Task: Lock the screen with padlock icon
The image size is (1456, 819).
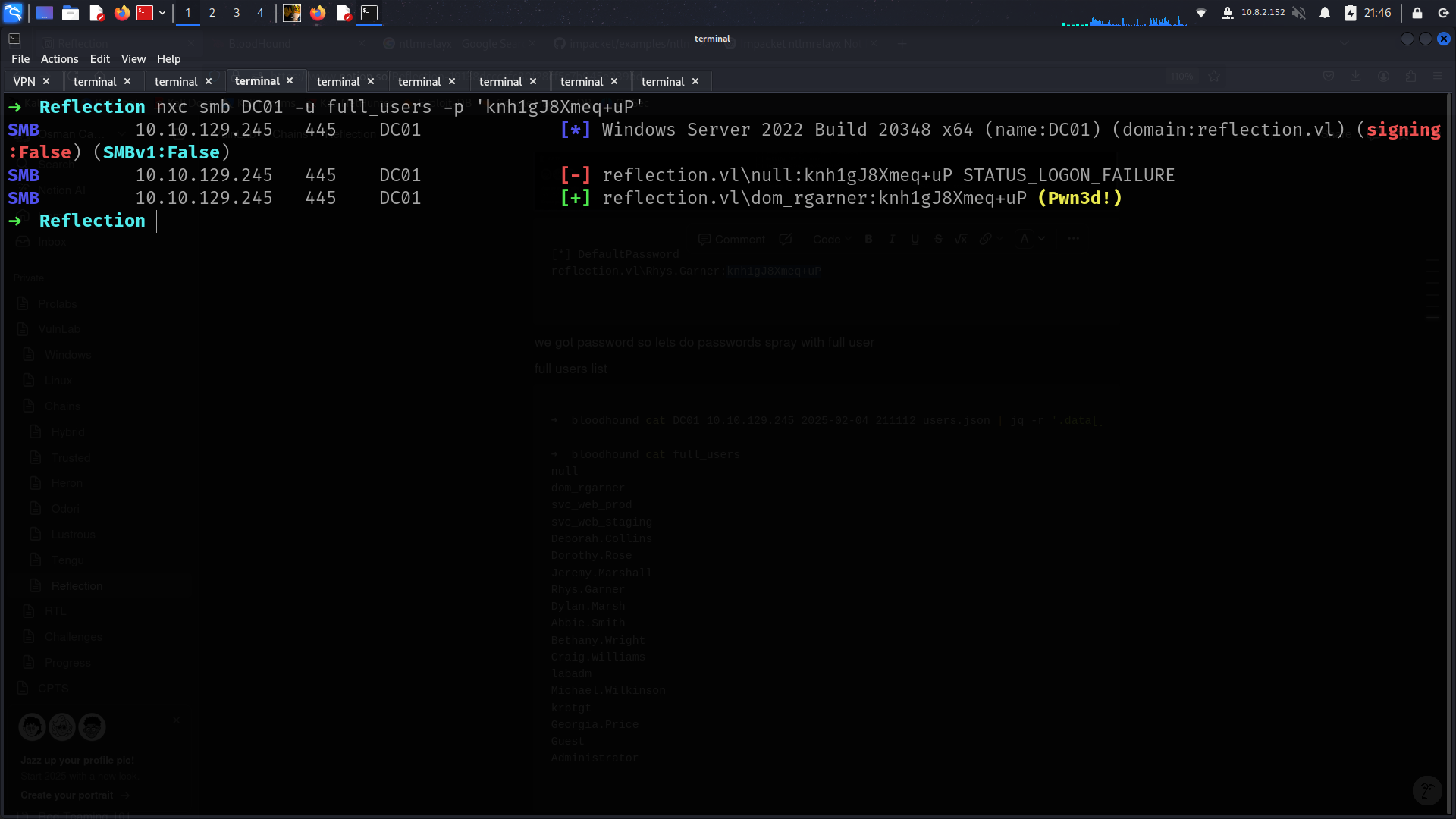Action: 1417,13
